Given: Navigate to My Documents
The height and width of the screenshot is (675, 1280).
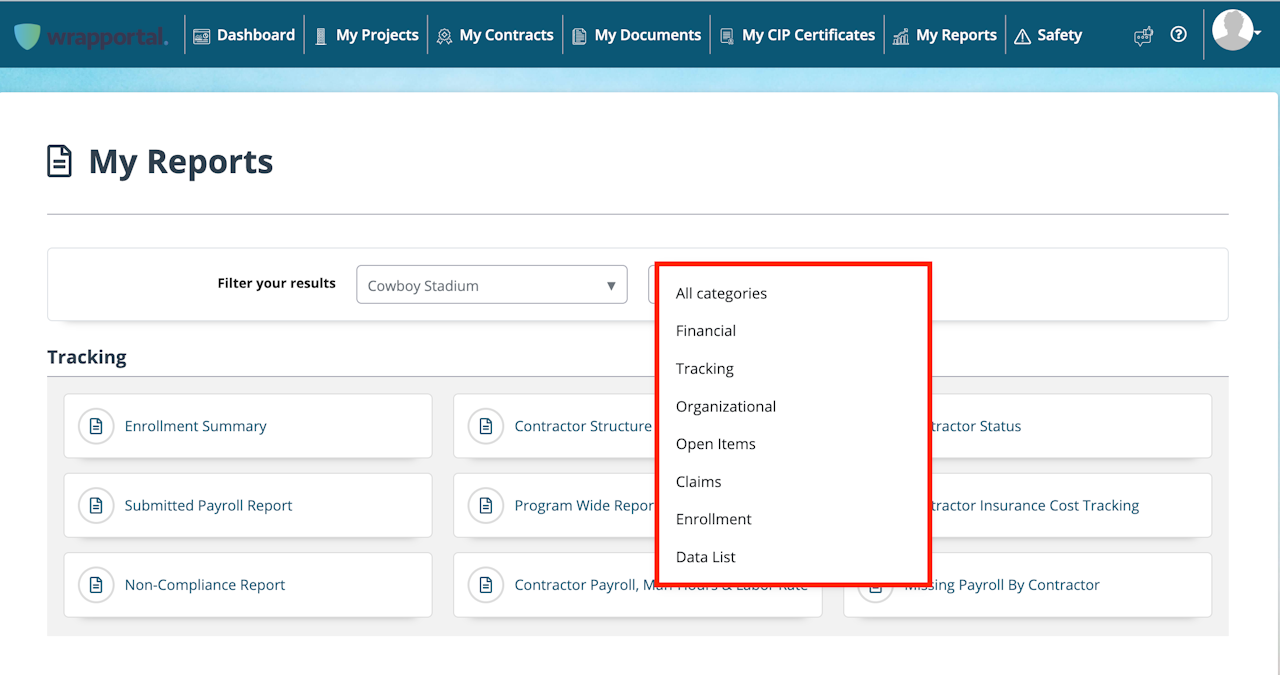Looking at the screenshot, I should click(637, 35).
